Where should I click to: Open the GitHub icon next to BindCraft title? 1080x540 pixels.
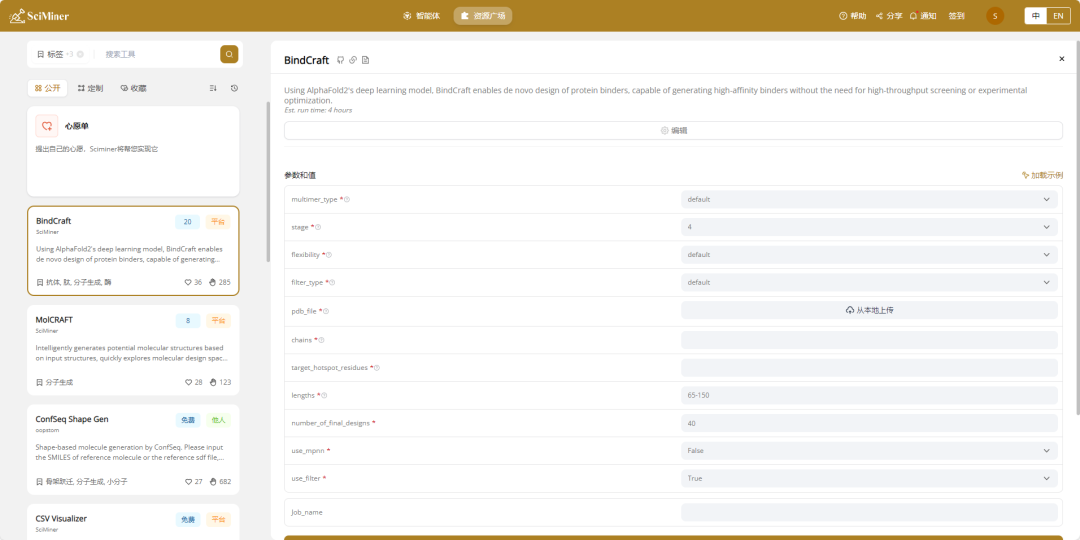pyautogui.click(x=341, y=60)
